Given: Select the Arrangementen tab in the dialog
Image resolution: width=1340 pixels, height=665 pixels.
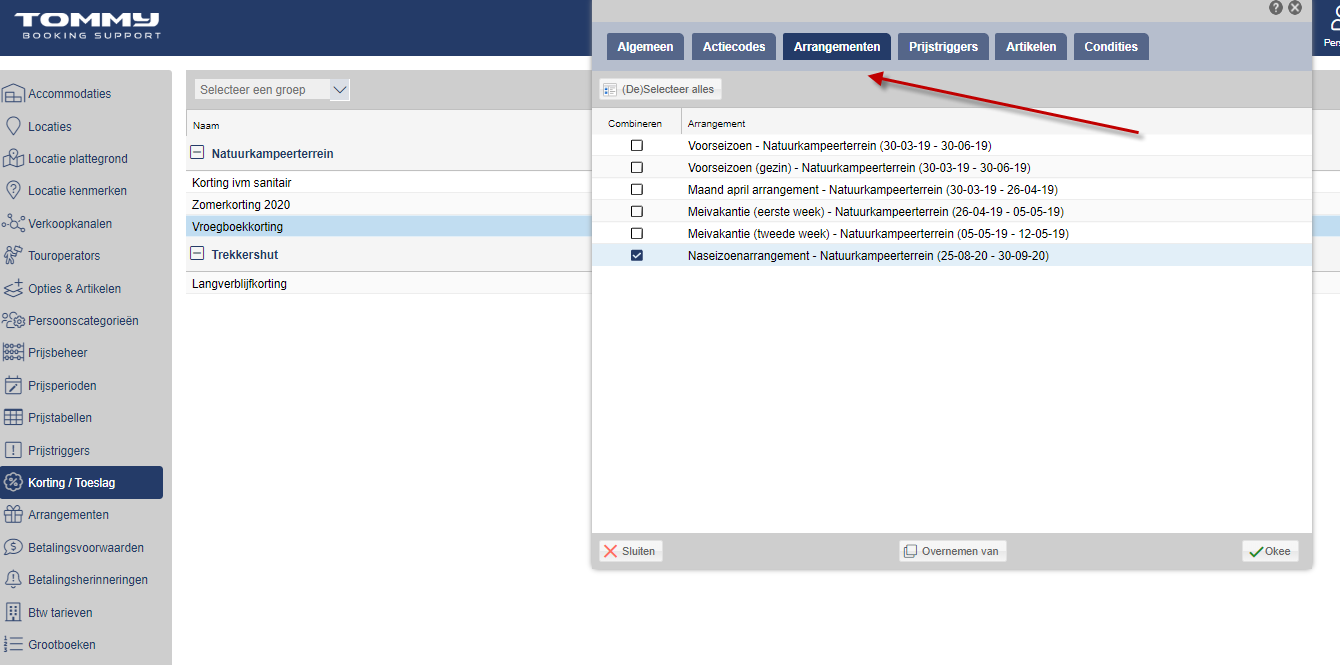Looking at the screenshot, I should point(837,47).
